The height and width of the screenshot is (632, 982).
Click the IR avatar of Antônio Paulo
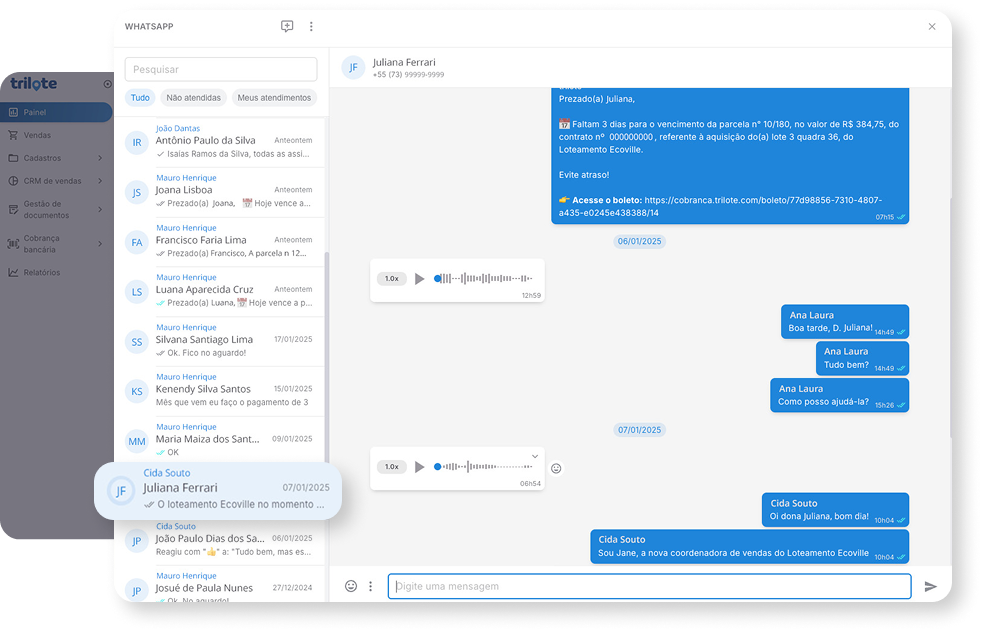pyautogui.click(x=137, y=143)
